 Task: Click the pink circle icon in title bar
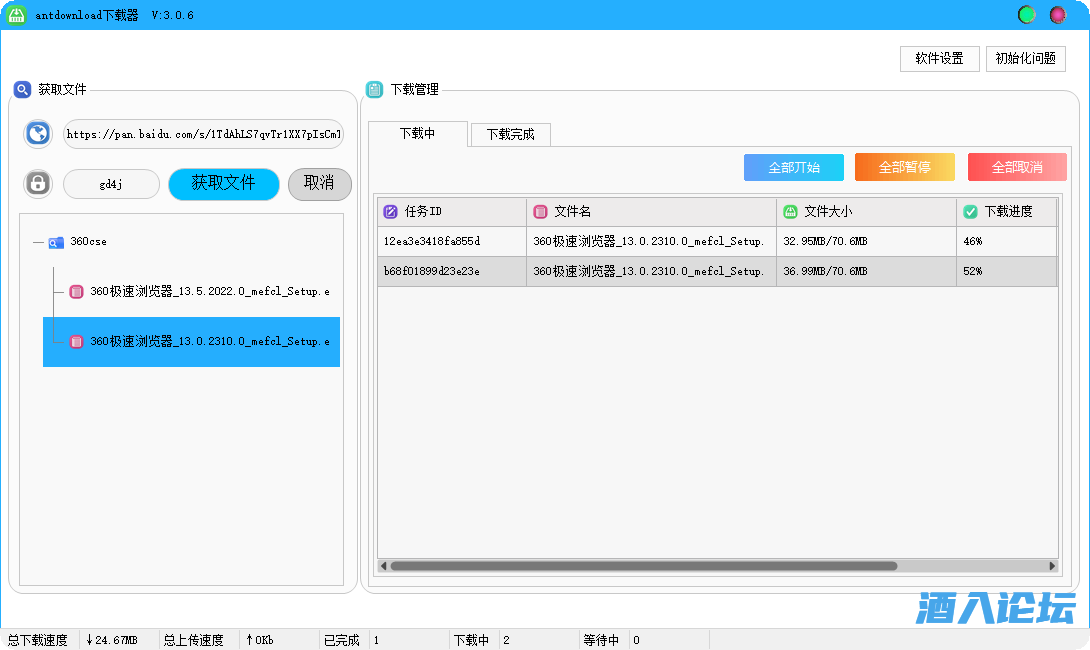(1057, 15)
